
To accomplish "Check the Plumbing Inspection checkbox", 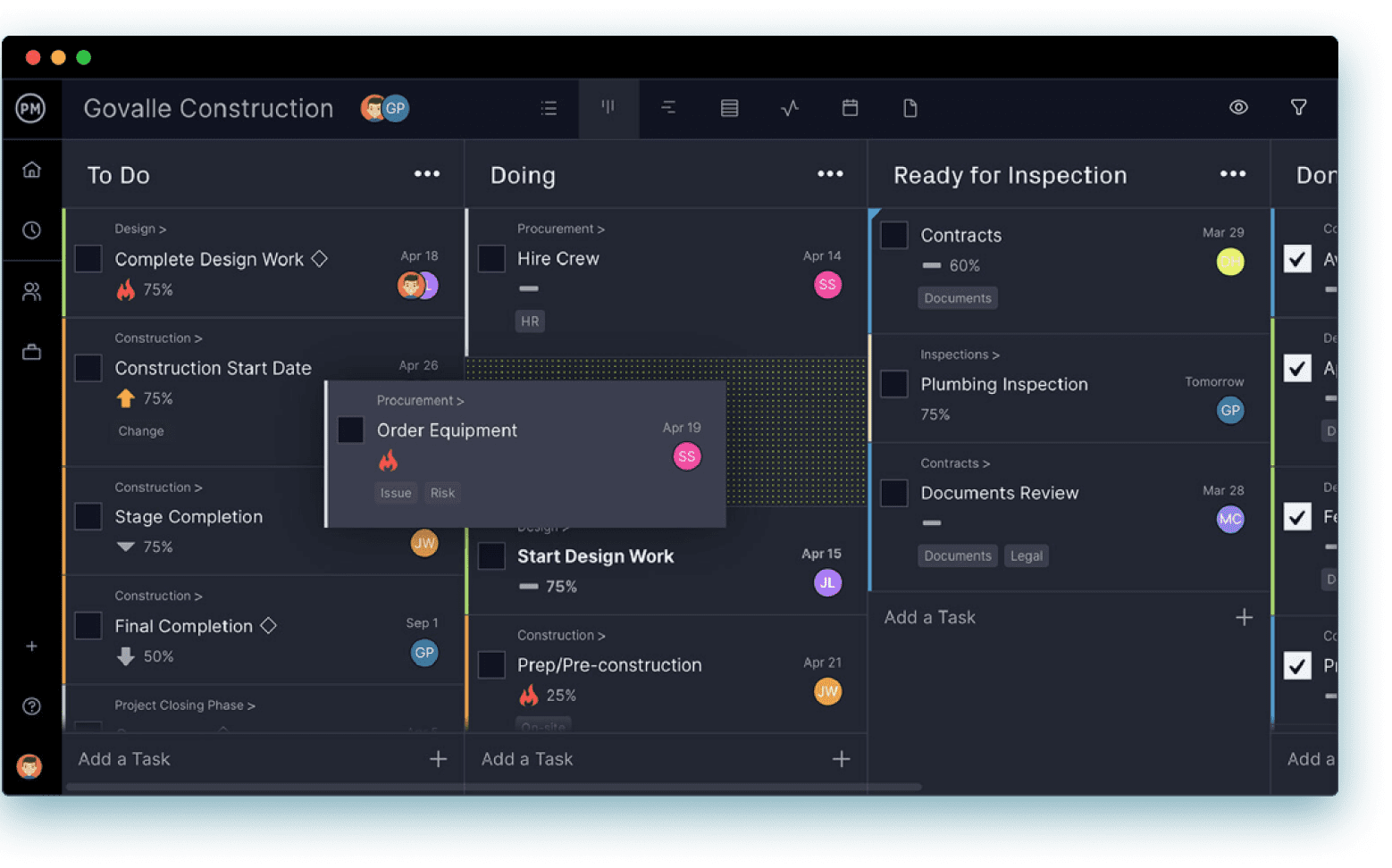I will pos(893,383).
